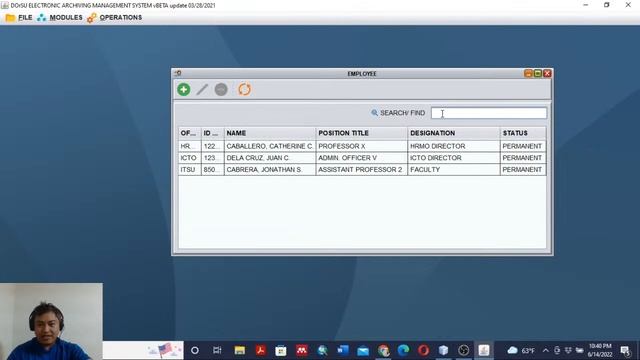Sort by the NAME column header
This screenshot has height=360, width=640.
(x=270, y=133)
